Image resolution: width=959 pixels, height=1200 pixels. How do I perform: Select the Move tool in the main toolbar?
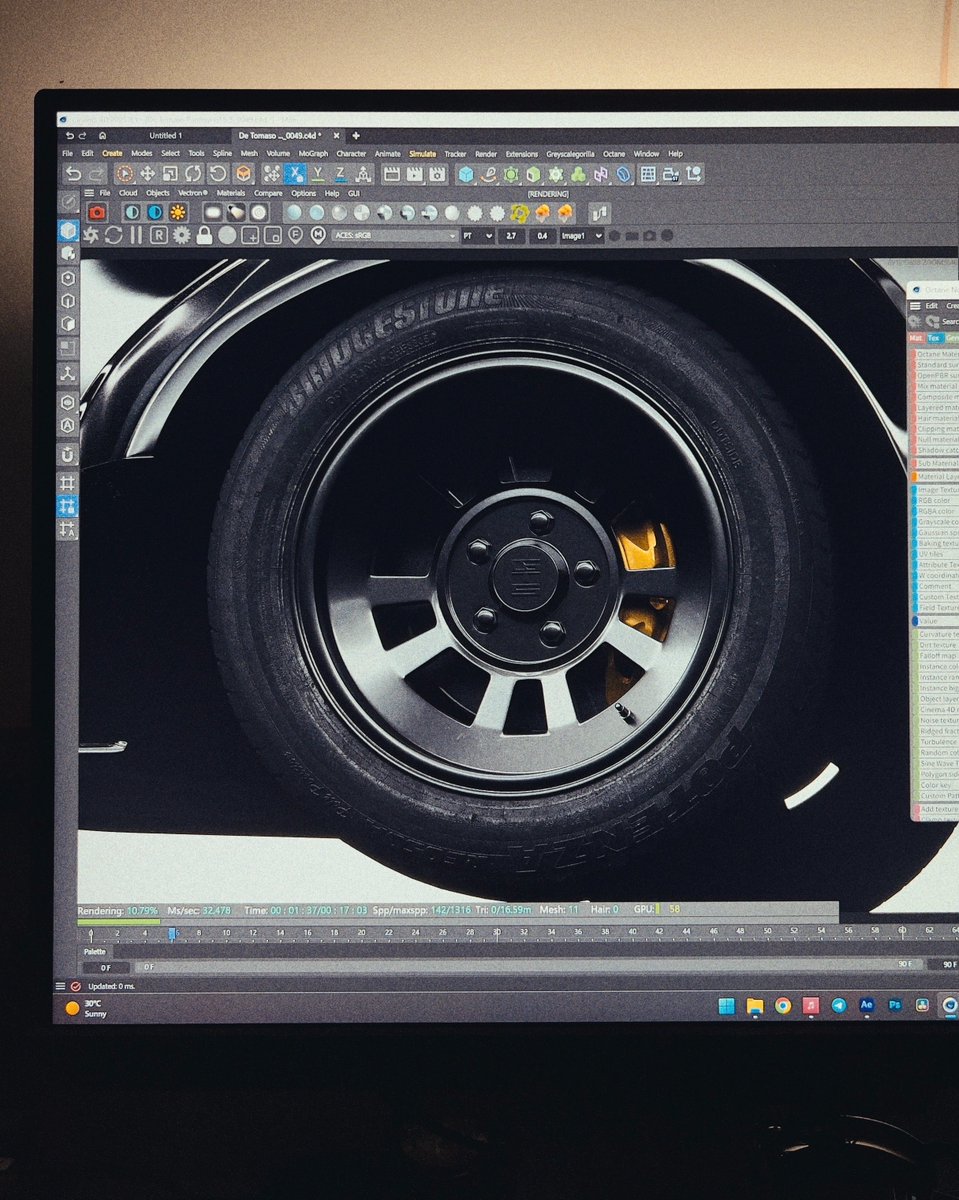(x=147, y=173)
